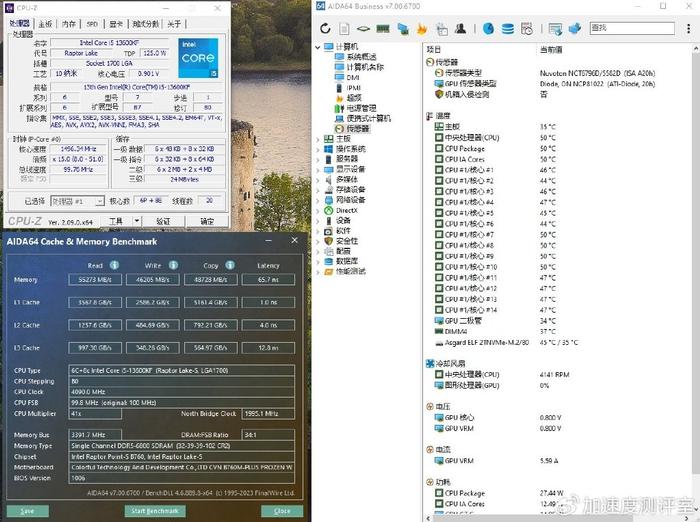Select 计算机名称 in the AIDA64 tree
Viewport: 700px width, 522px height.
[x=365, y=67]
